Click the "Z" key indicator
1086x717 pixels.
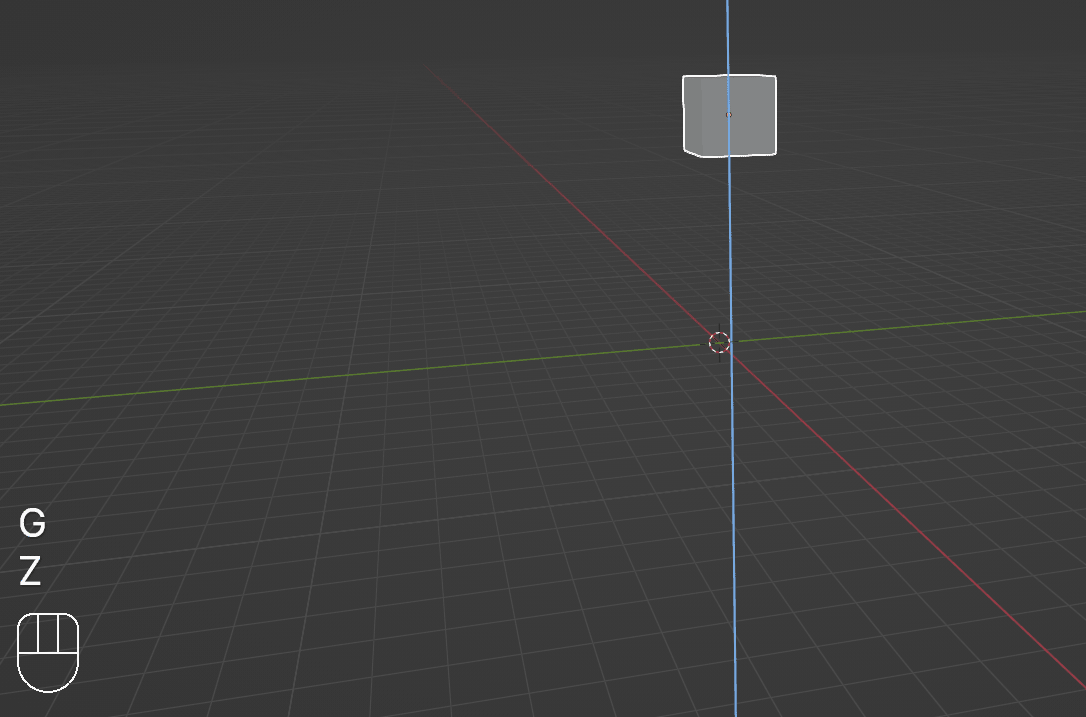pos(30,572)
